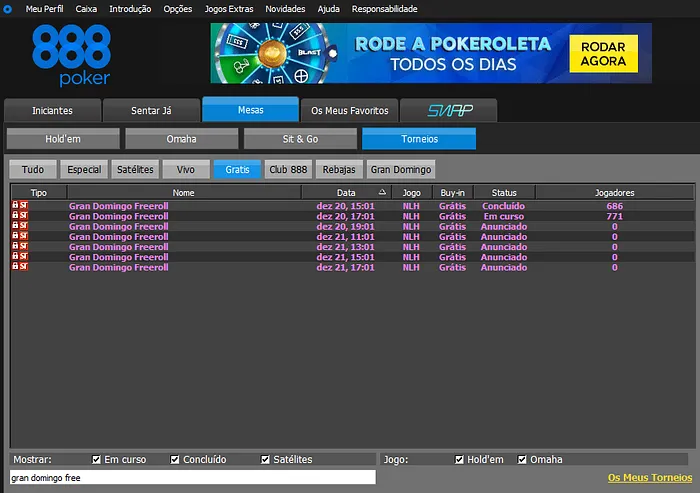Select the Gratis filter tab
Viewport: 700px width, 493px height.
[x=237, y=169]
